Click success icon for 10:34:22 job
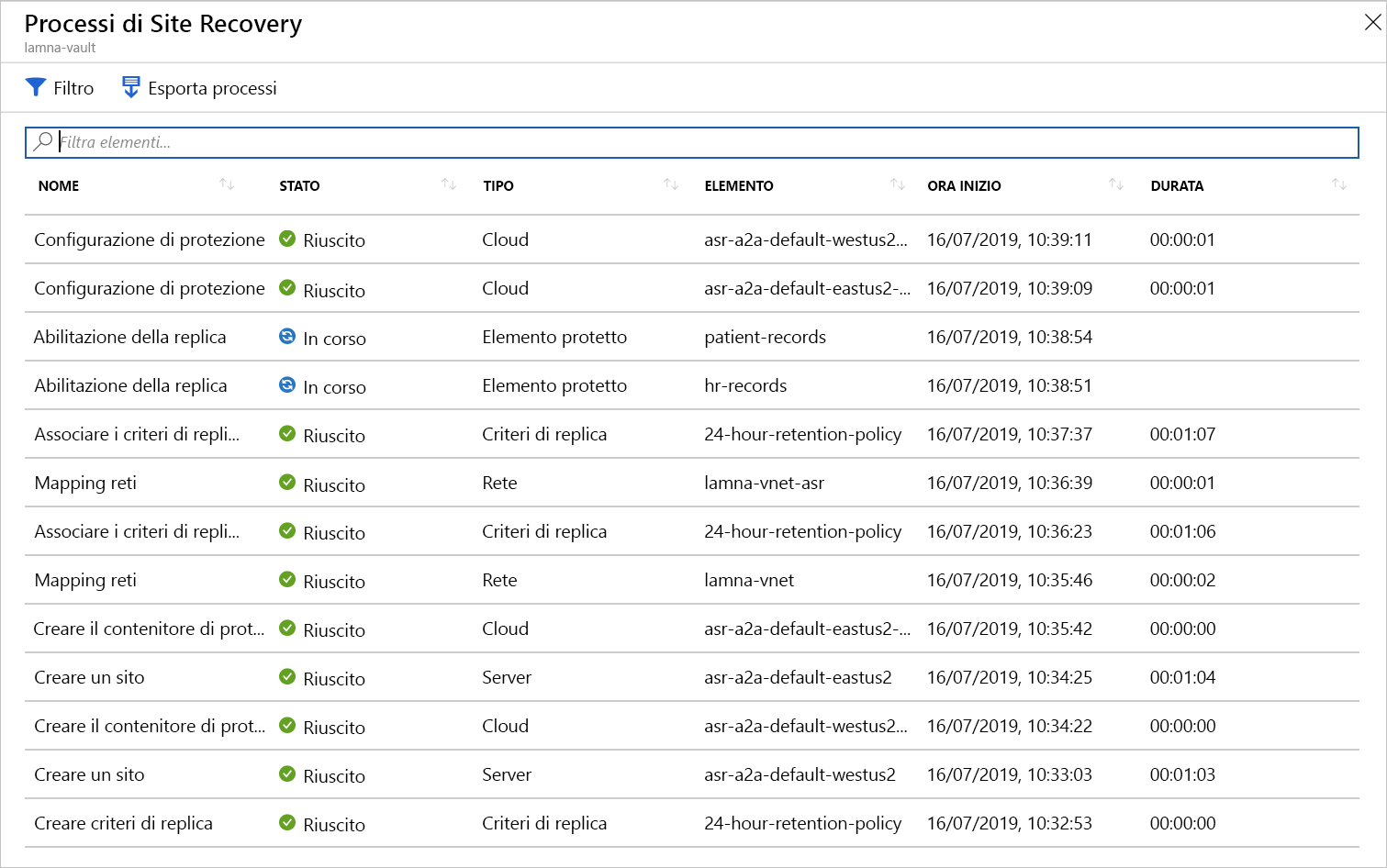The height and width of the screenshot is (868, 1387). (287, 725)
